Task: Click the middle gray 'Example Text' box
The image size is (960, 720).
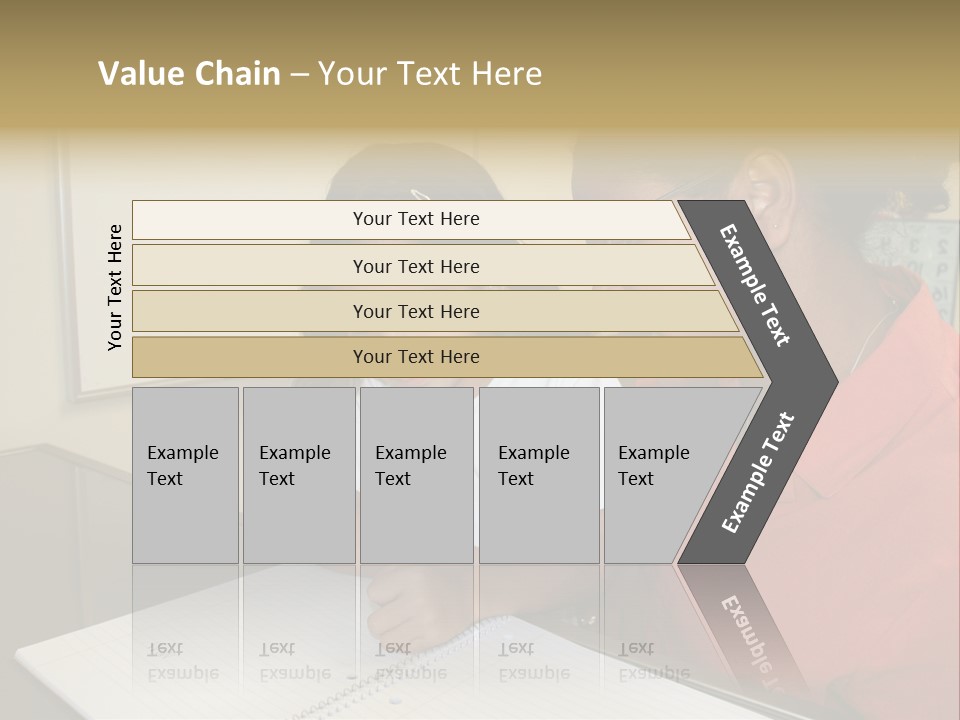Action: (416, 475)
